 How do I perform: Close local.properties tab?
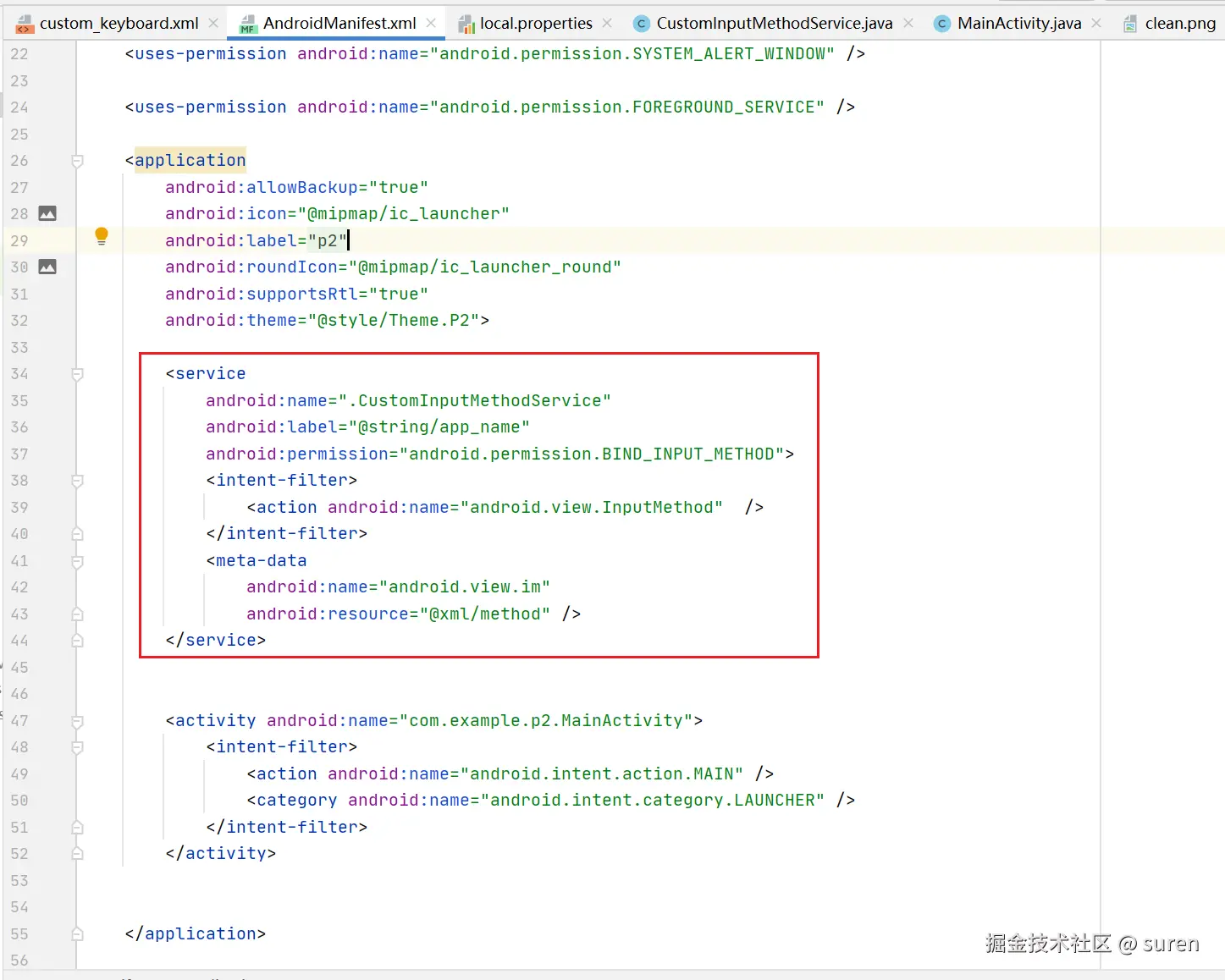point(607,24)
